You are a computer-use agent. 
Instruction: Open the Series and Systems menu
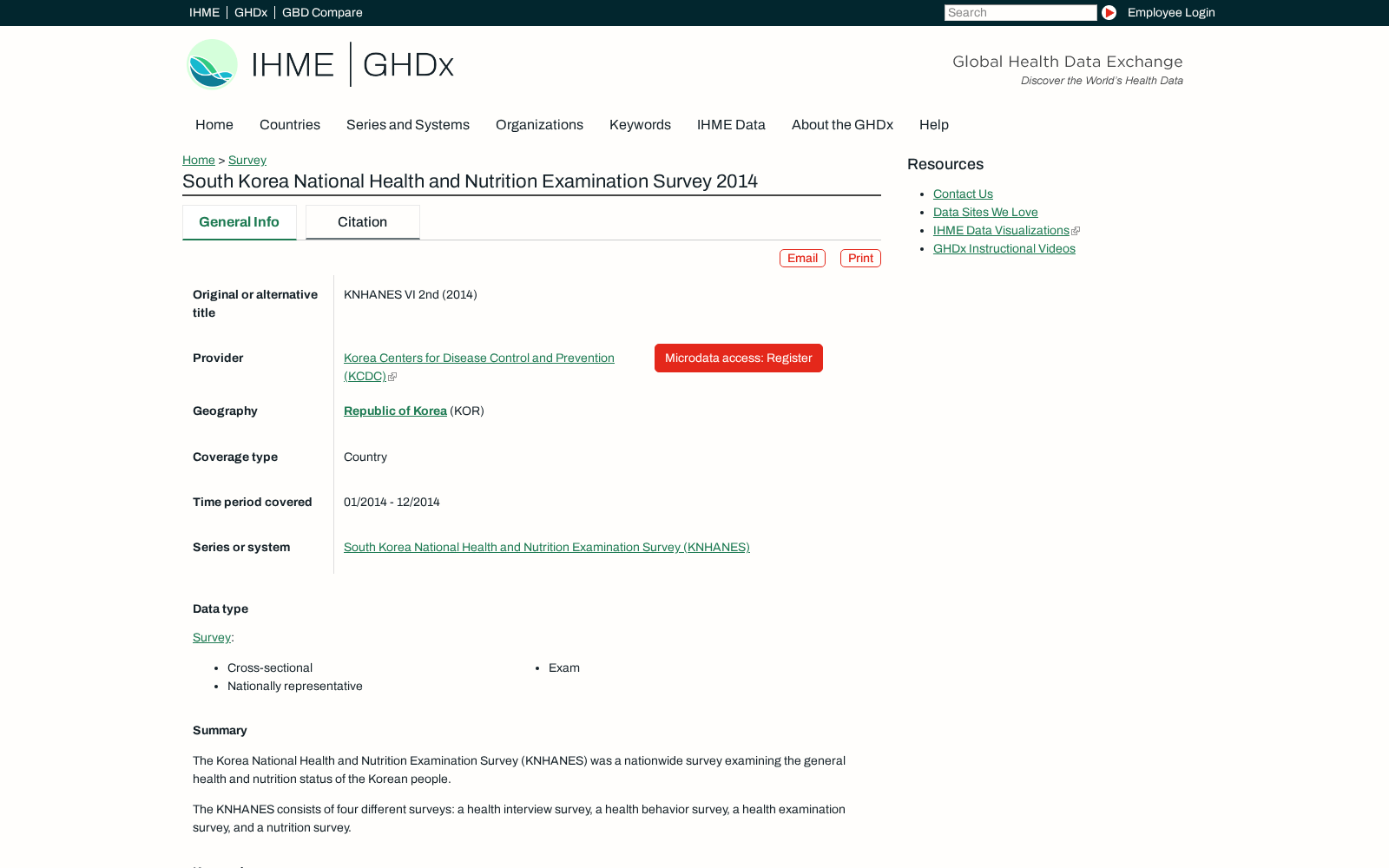point(408,125)
